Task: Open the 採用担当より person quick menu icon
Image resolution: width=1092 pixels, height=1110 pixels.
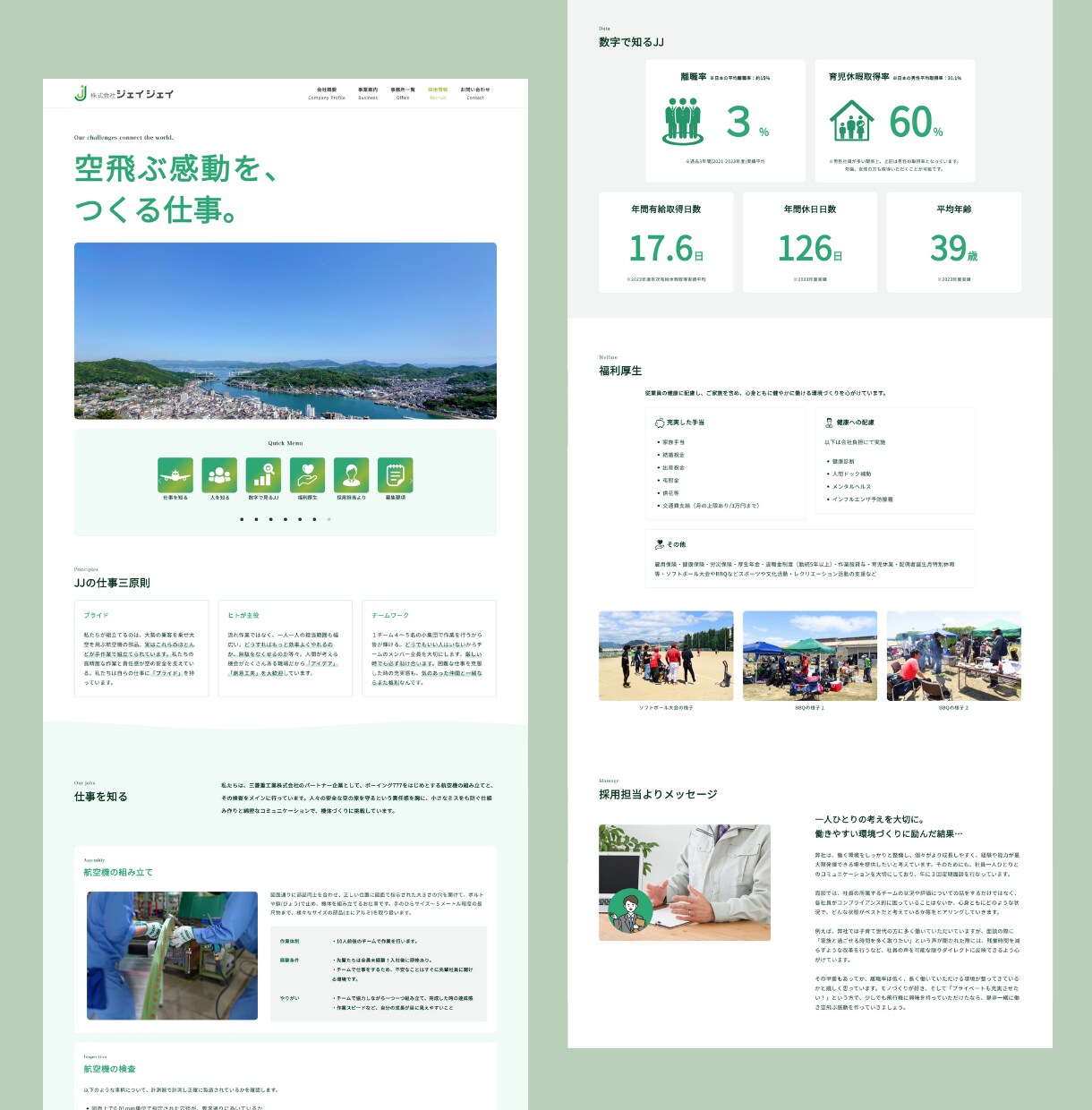Action: pyautogui.click(x=351, y=475)
